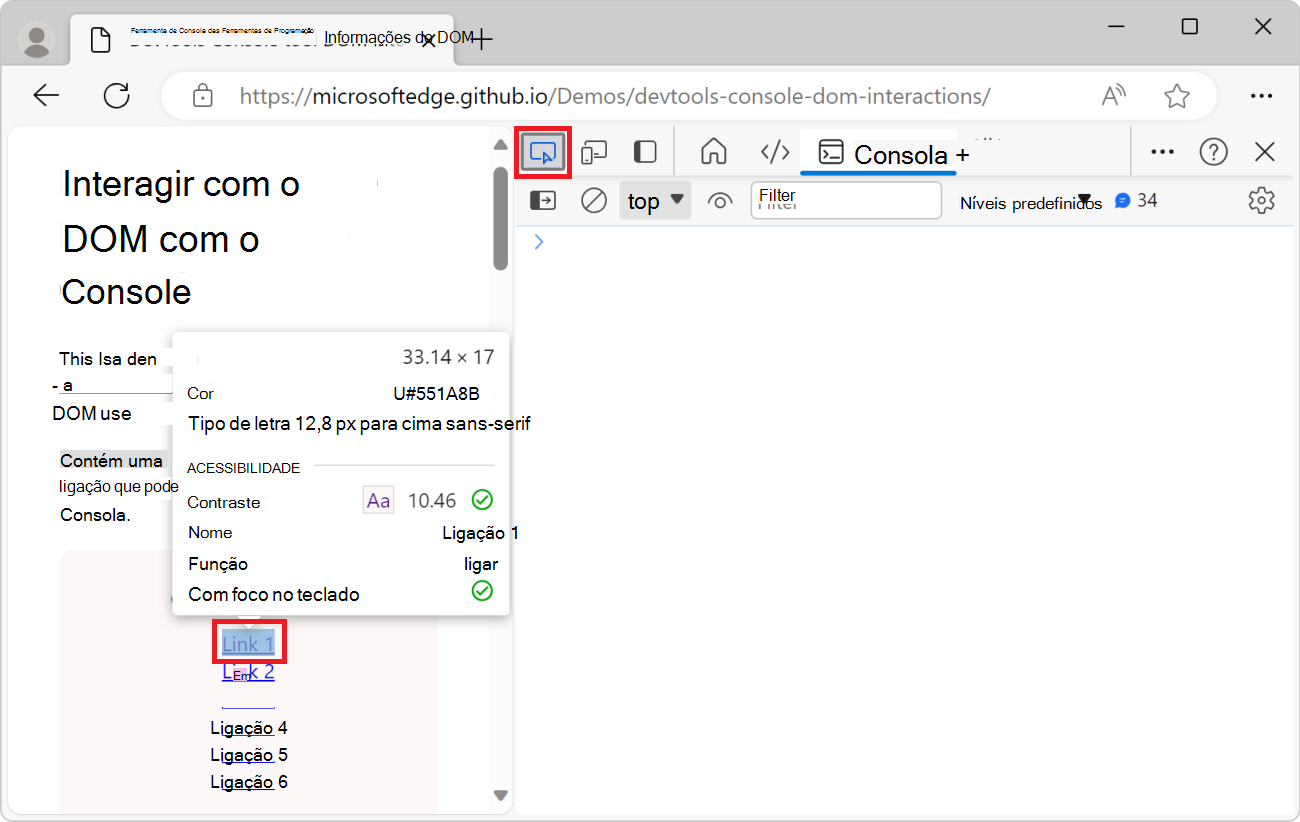
Task: Click the 'Ligação 4' hyperlink
Action: click(x=248, y=727)
